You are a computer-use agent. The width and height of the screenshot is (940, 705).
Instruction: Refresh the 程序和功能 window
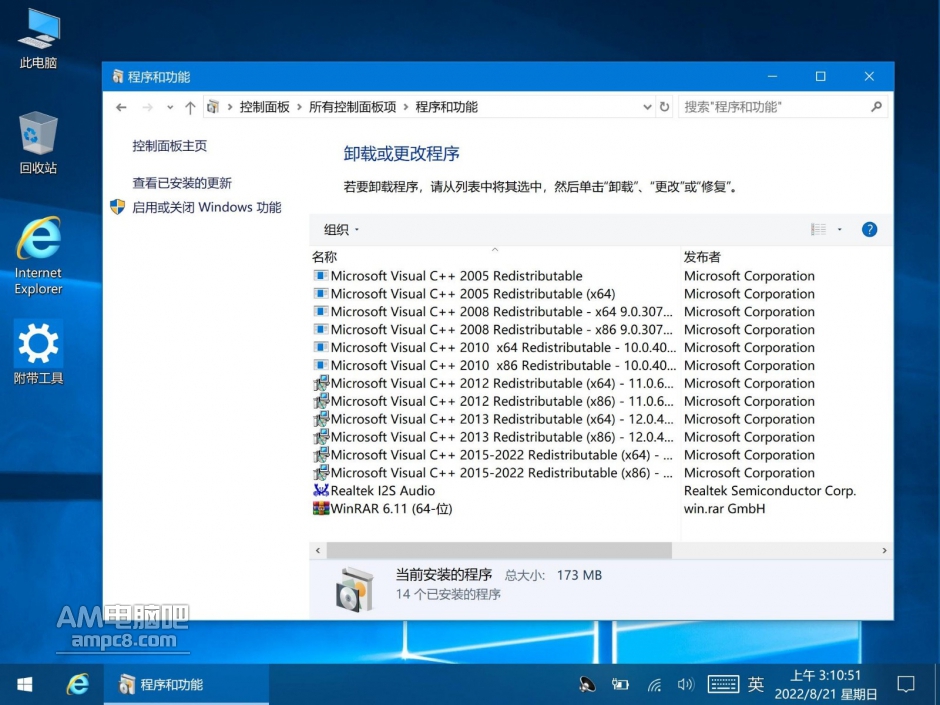pos(664,107)
